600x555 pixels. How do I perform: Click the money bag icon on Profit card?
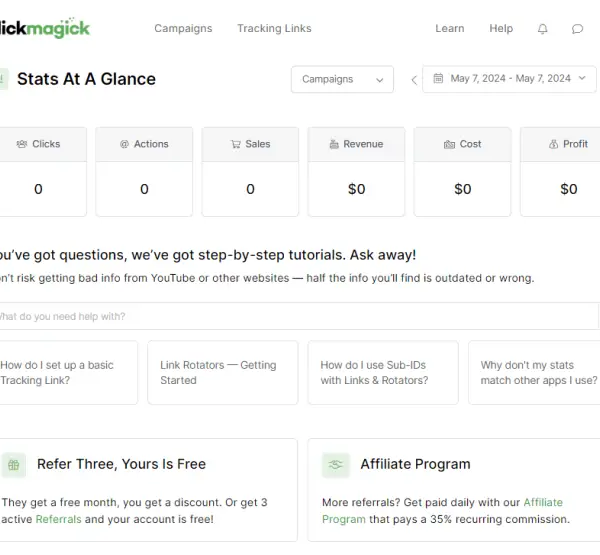553,144
